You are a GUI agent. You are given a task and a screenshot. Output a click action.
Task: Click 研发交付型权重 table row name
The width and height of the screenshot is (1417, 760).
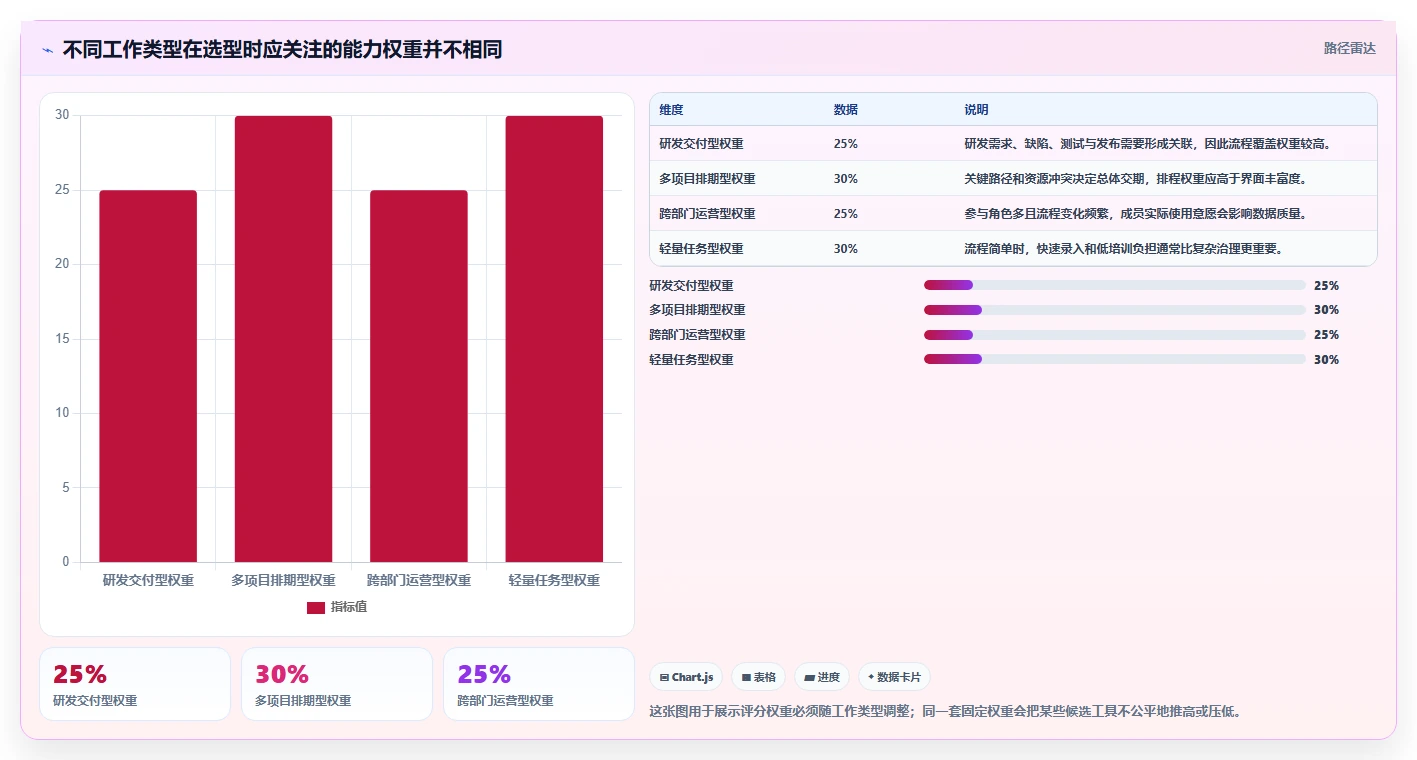(x=701, y=144)
